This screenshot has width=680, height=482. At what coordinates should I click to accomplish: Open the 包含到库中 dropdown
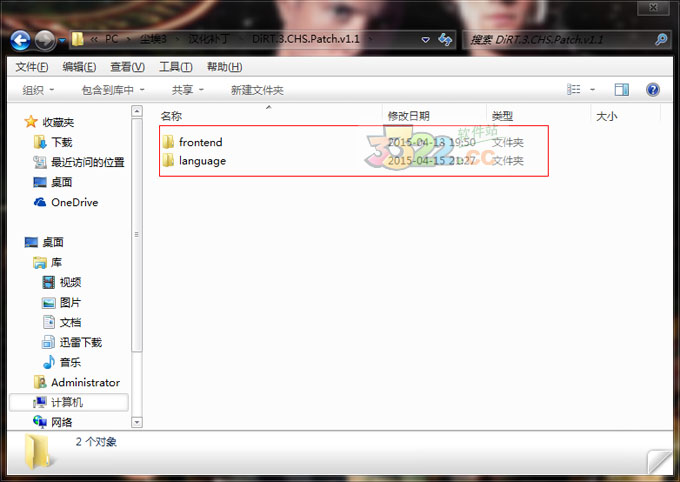[x=113, y=90]
